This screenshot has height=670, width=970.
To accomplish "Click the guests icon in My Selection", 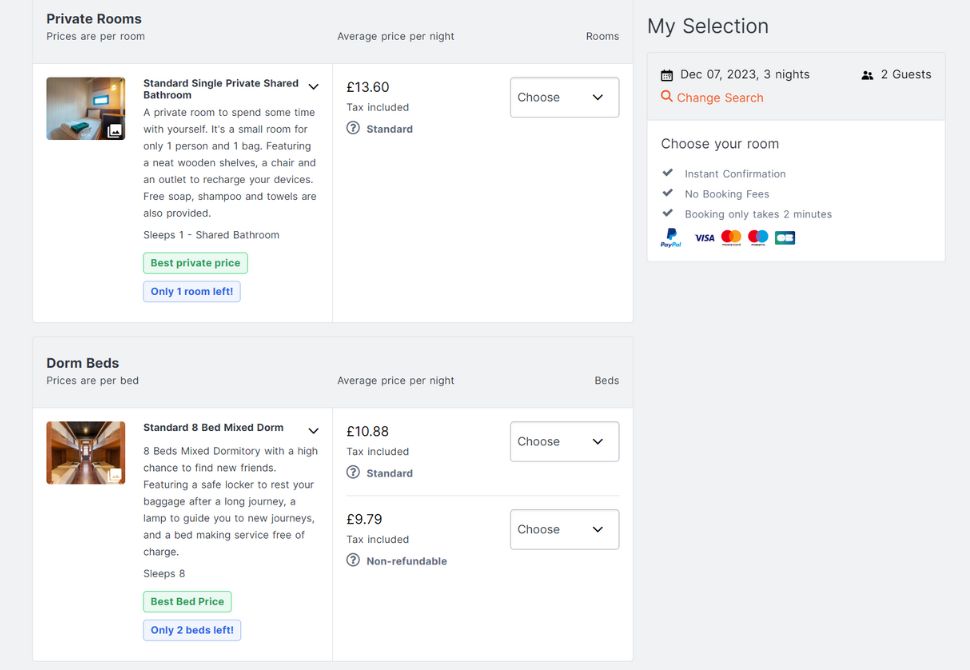I will click(x=867, y=75).
